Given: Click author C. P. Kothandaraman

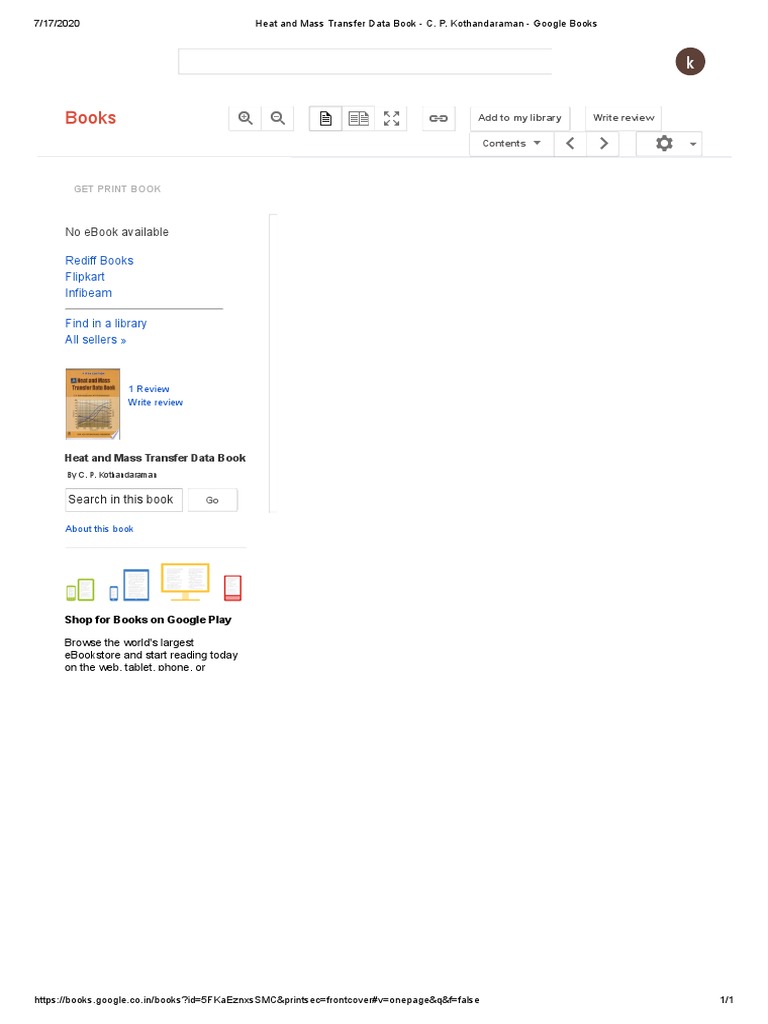Looking at the screenshot, I should tap(118, 475).
